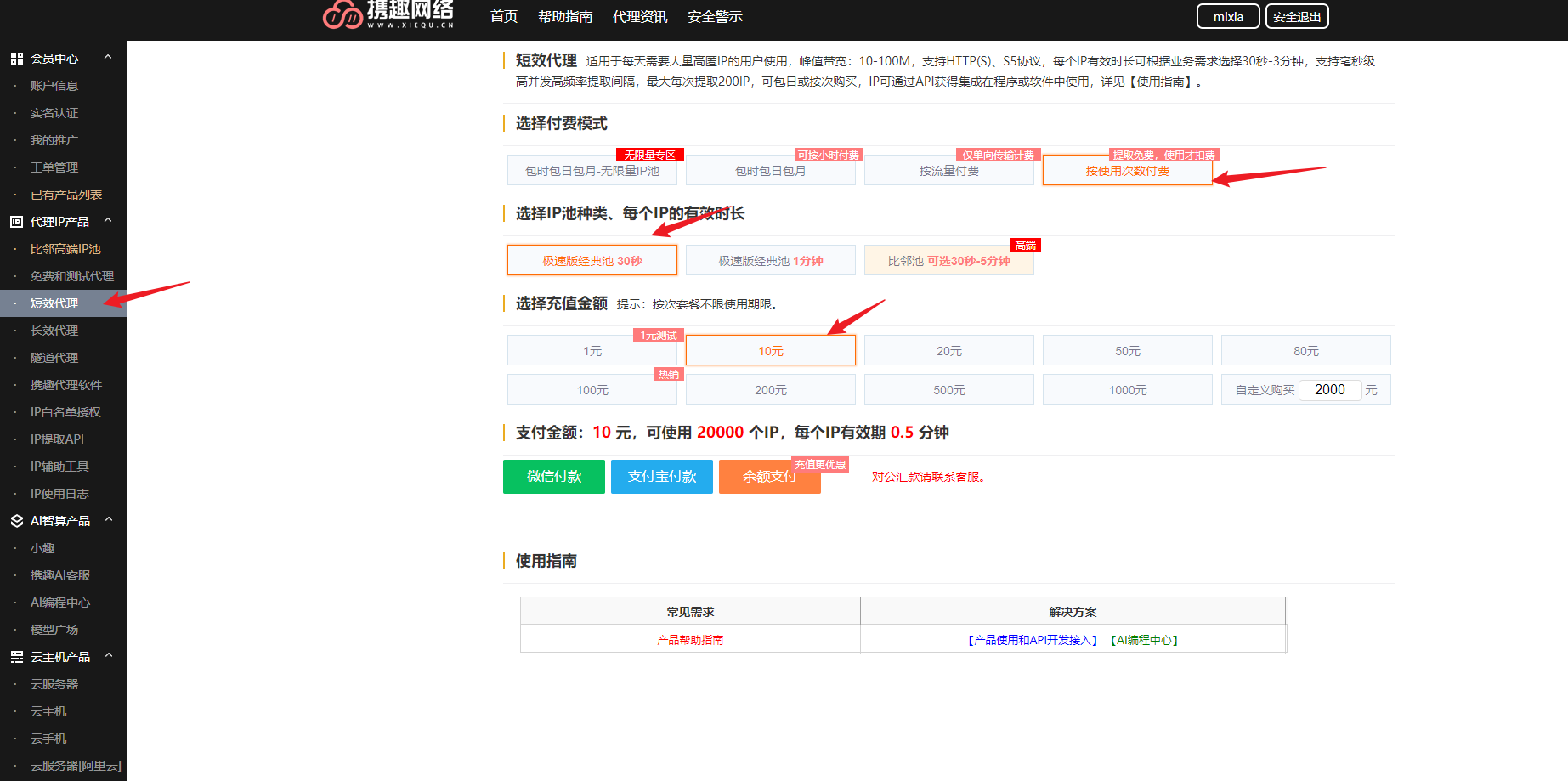
Task: Select 按使用次数付费 payment mode
Action: 1127,170
